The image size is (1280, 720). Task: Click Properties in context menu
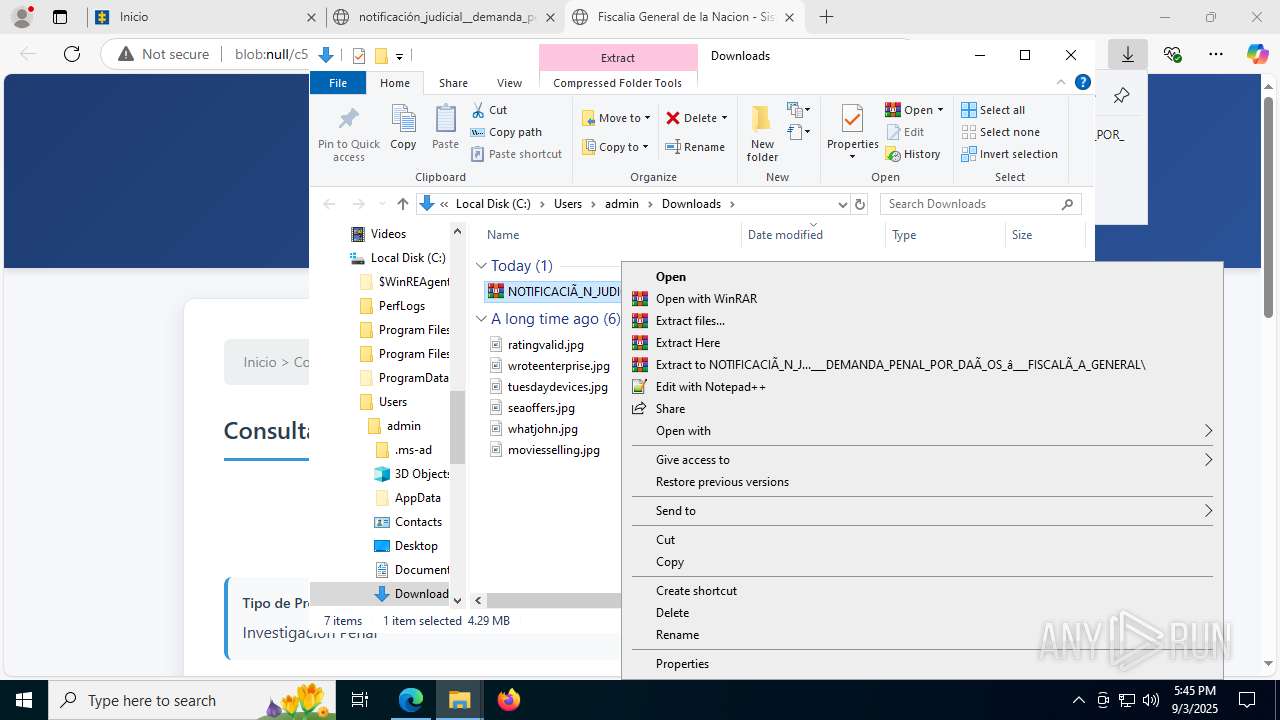tap(922, 664)
